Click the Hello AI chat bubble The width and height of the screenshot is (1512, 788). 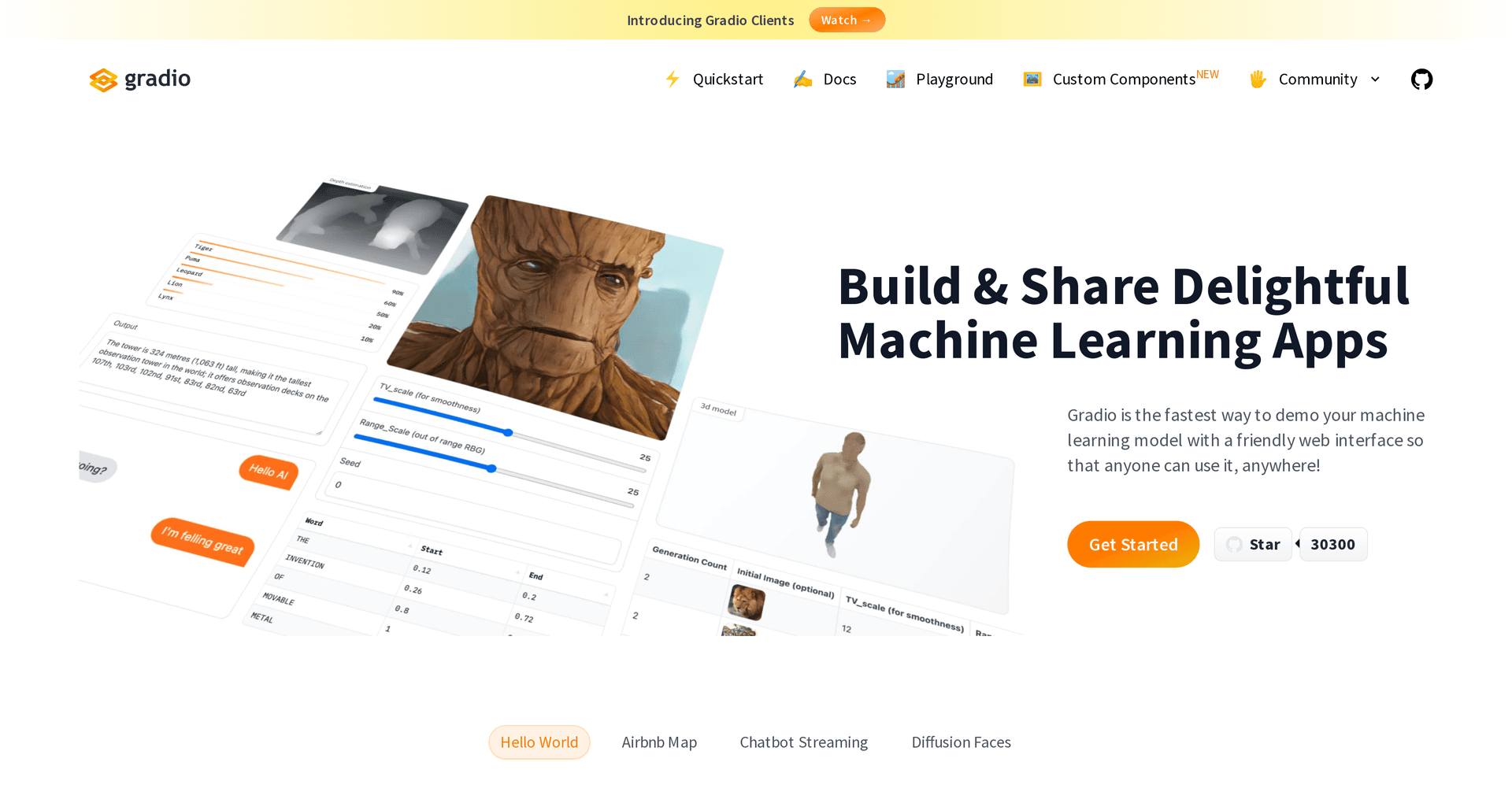tap(269, 472)
